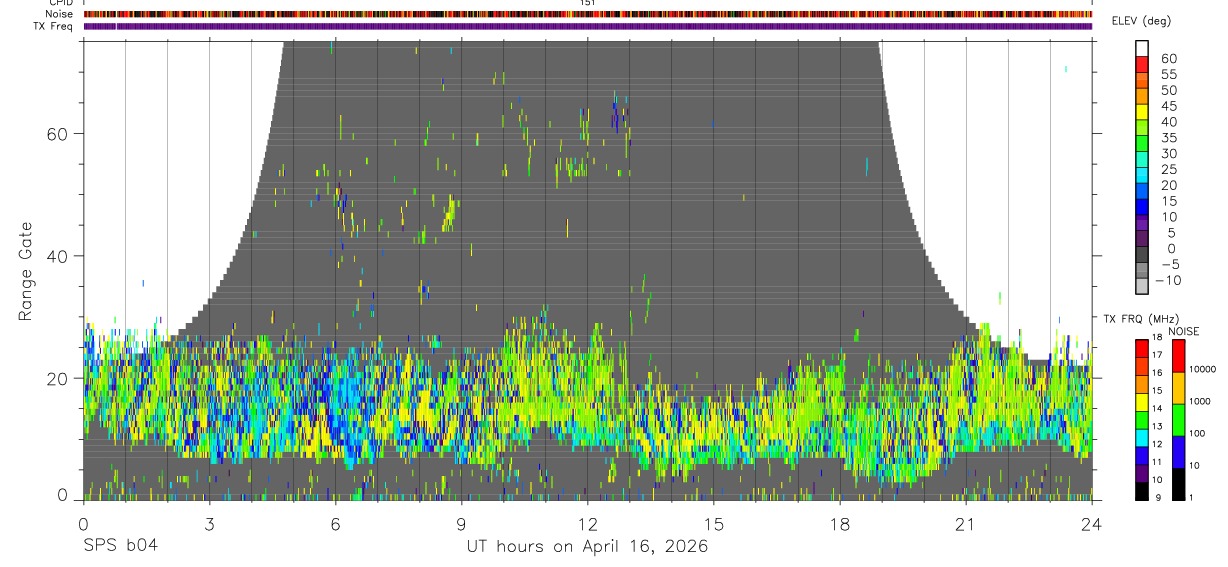The height and width of the screenshot is (567, 1228).
Task: Pick the white top segment of ELEV color bar
Action: 1142,49
